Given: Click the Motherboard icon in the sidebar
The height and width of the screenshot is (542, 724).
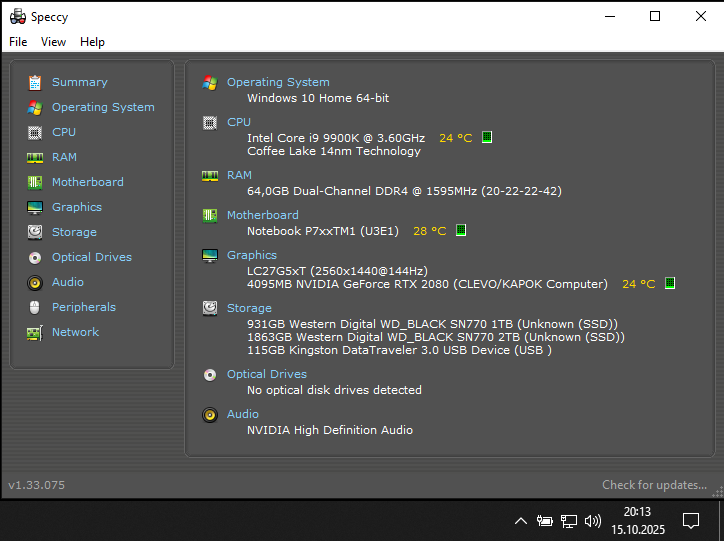Looking at the screenshot, I should click(x=35, y=182).
